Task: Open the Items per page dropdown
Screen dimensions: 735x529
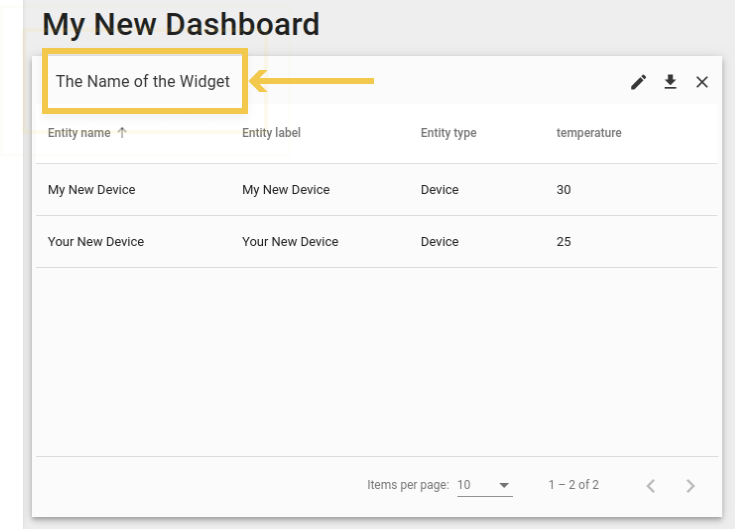Action: click(x=485, y=485)
